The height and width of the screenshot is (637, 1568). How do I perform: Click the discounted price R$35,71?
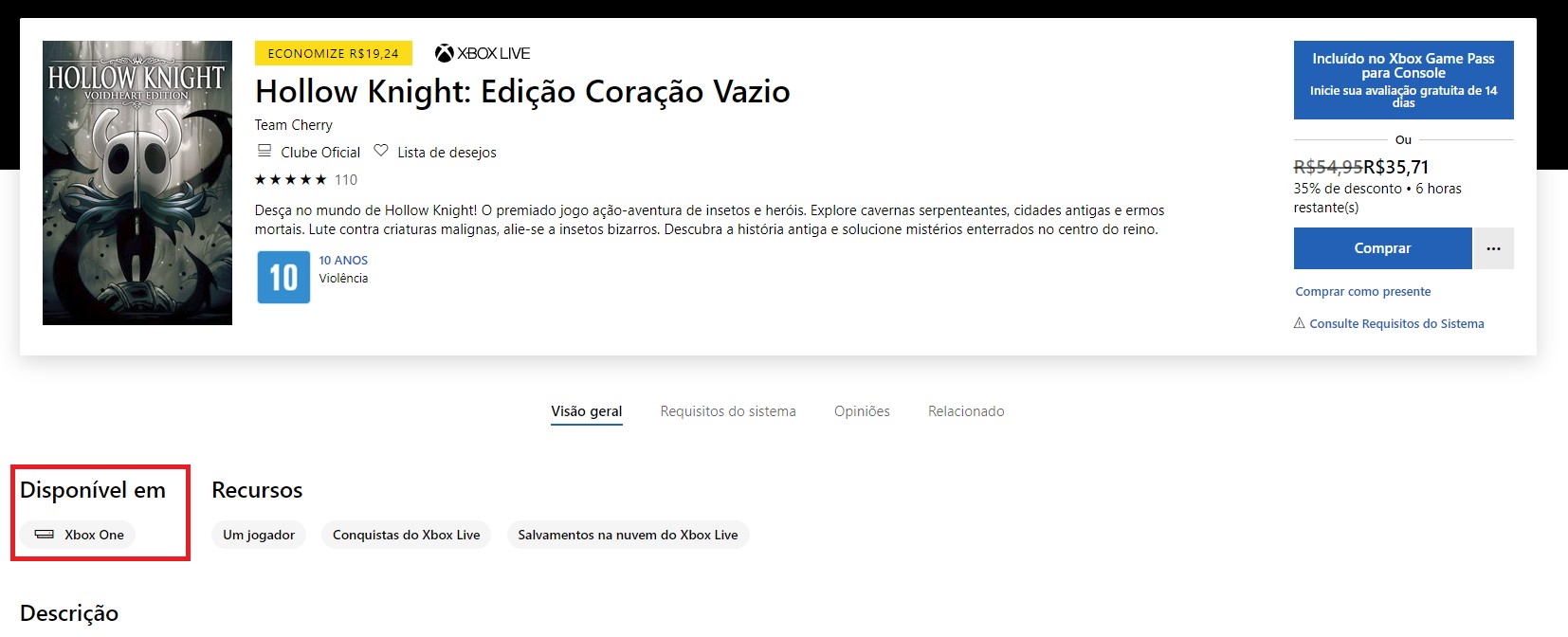coord(1396,167)
